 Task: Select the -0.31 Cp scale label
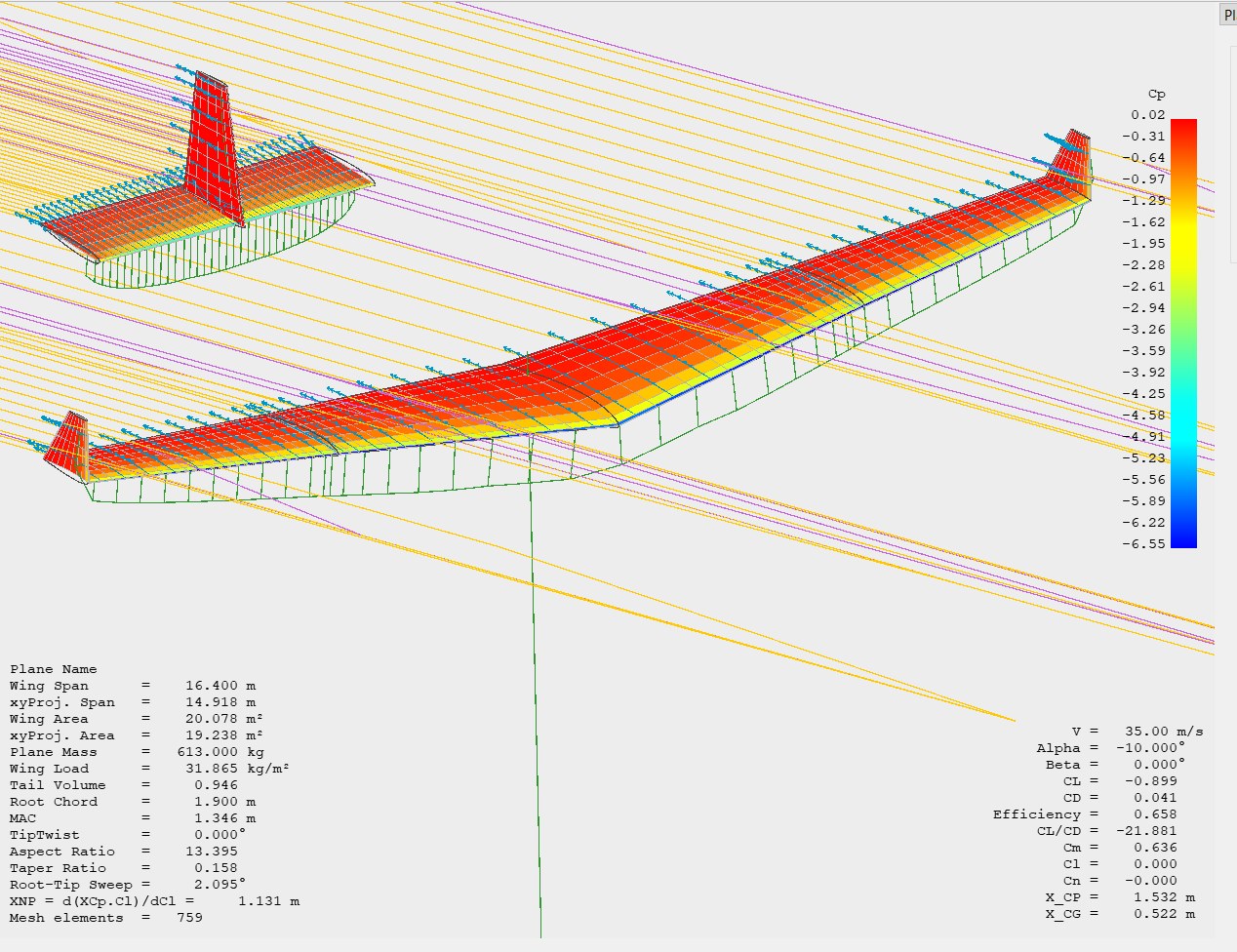(x=1143, y=137)
